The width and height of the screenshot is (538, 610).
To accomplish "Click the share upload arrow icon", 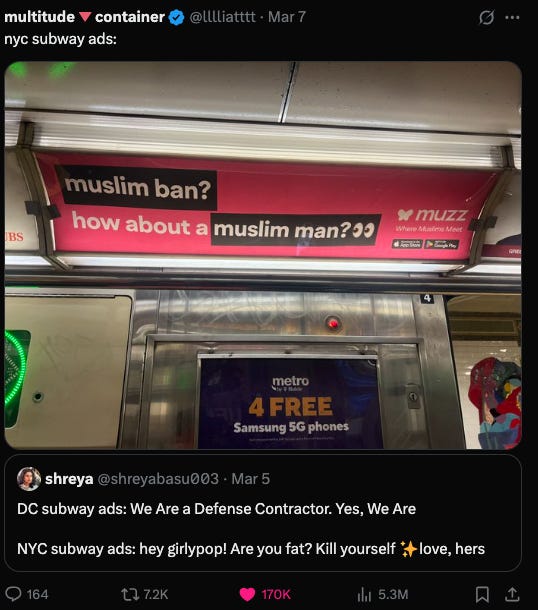I will click(512, 594).
